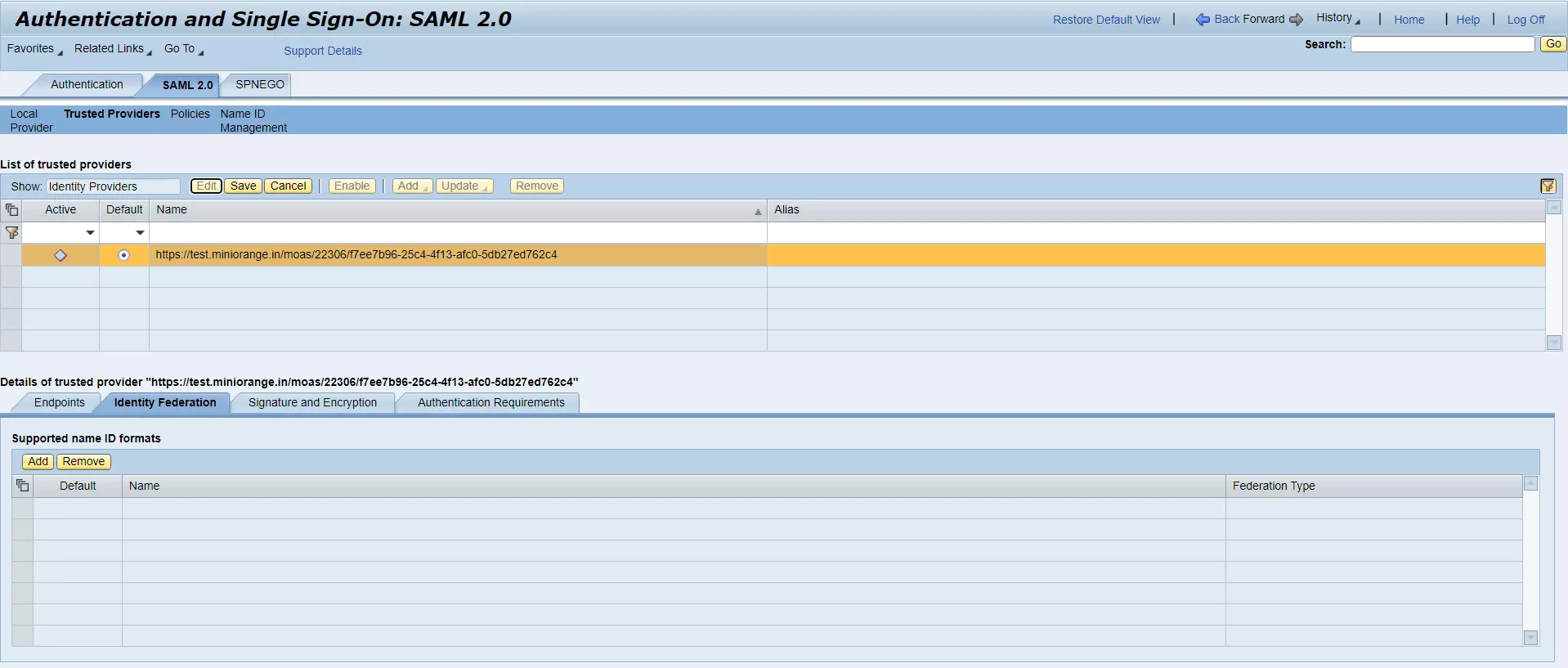Open the Local Provider sub-tab
The height and width of the screenshot is (668, 1568).
pos(31,121)
